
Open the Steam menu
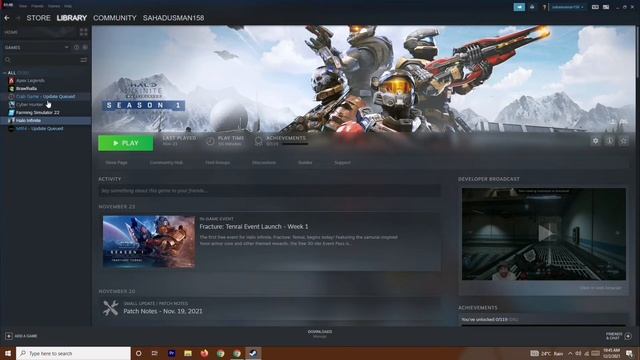(x=8, y=6)
